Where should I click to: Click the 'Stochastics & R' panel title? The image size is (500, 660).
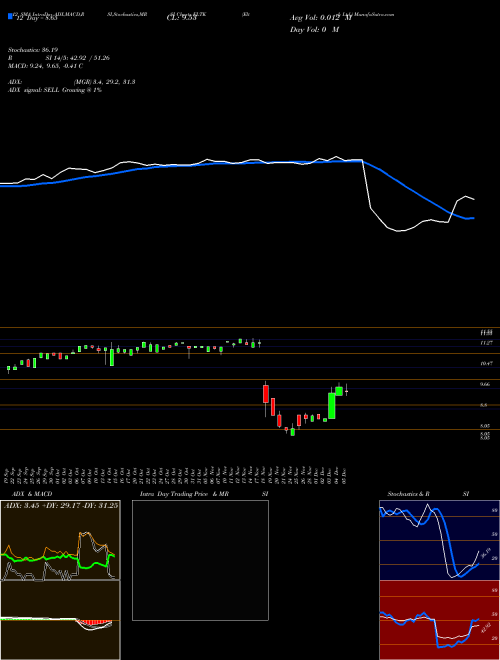[409, 494]
